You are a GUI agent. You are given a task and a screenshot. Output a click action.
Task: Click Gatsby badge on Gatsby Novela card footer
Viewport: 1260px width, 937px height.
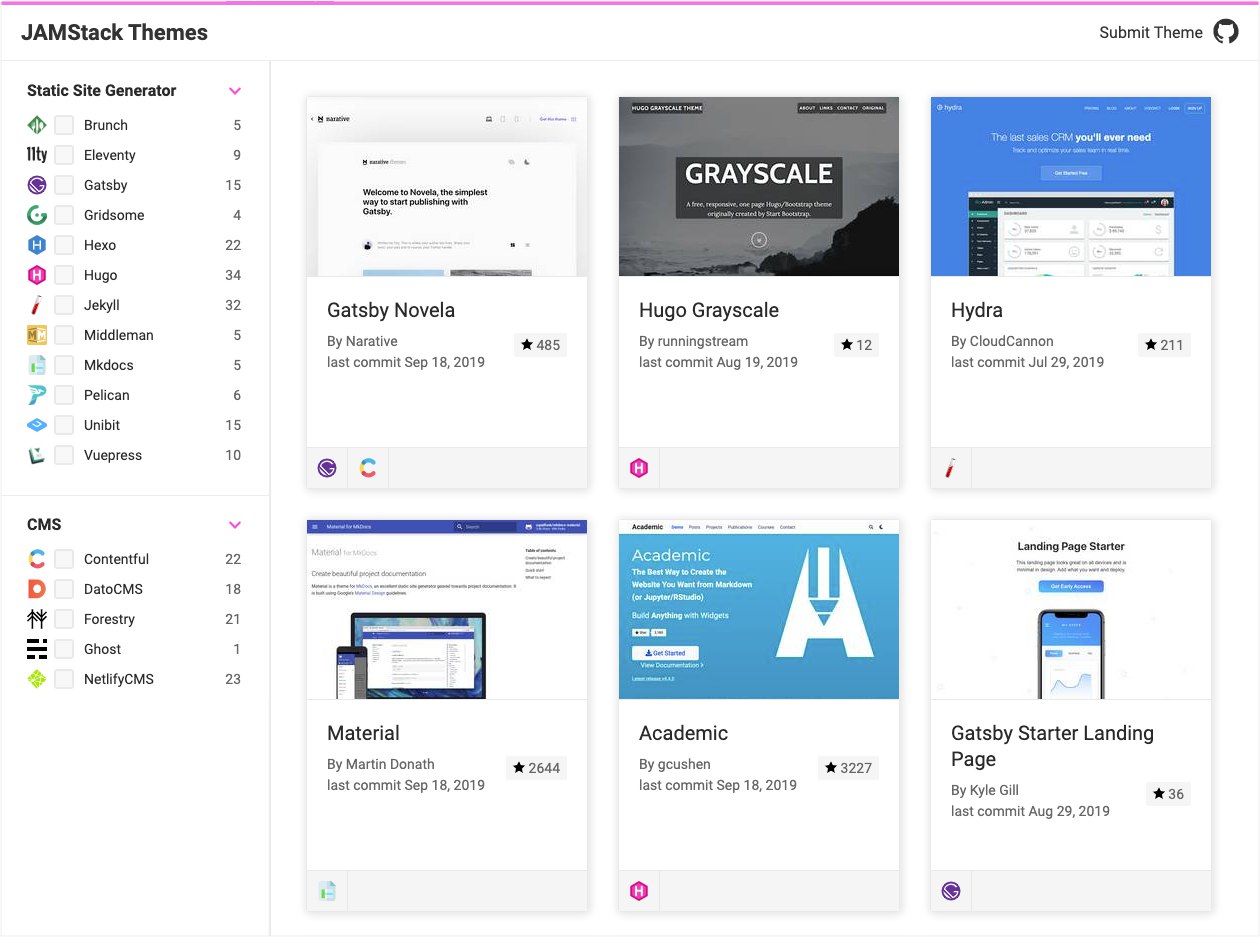point(327,467)
